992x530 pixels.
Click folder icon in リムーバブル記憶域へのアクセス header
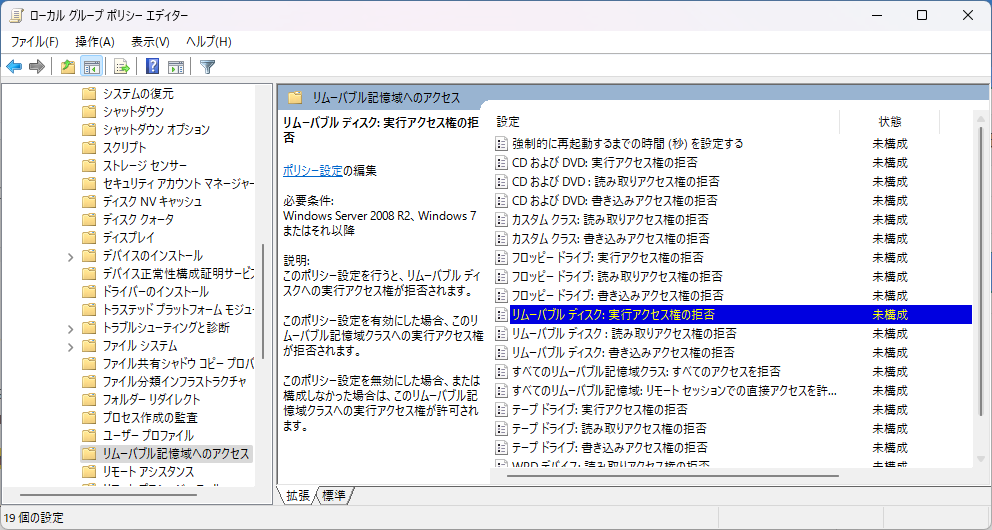click(295, 97)
